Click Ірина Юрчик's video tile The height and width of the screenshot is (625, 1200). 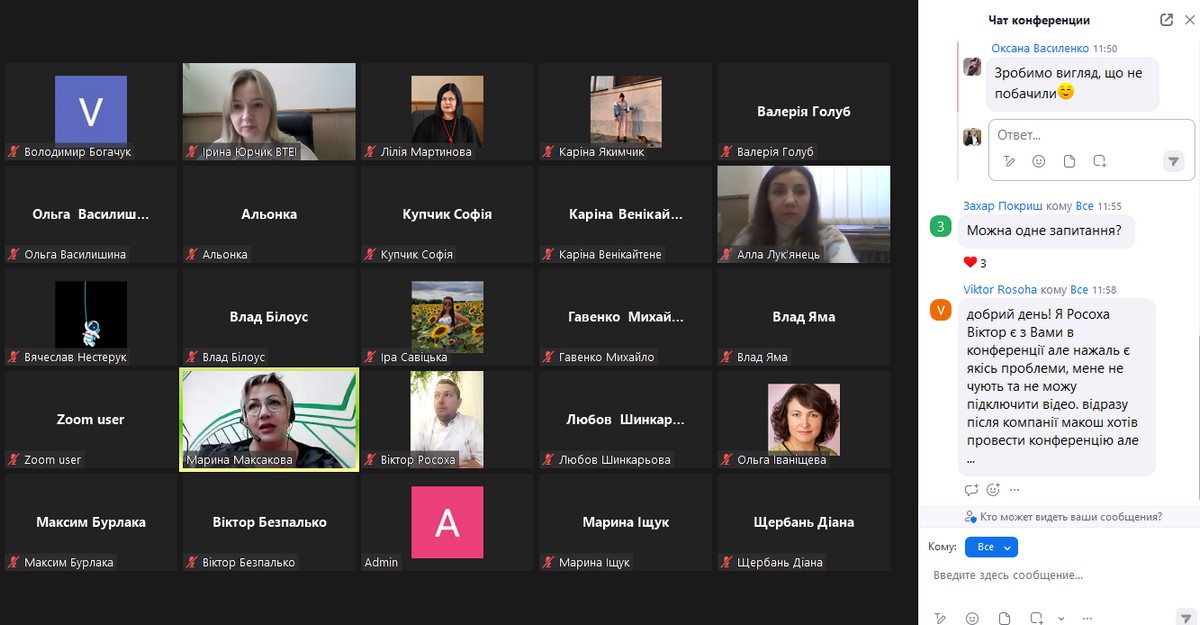point(268,110)
